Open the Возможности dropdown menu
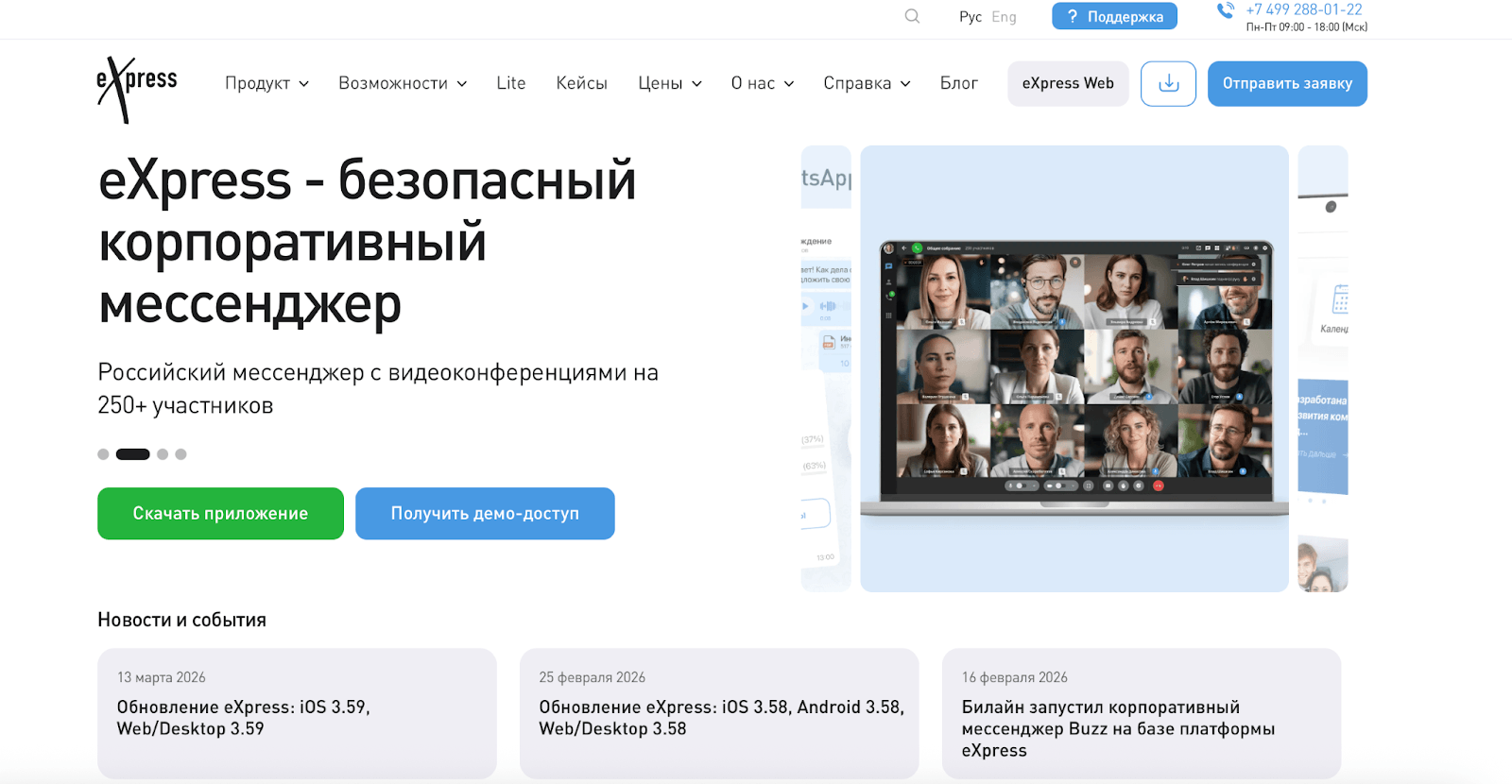The width and height of the screenshot is (1512, 784). pyautogui.click(x=403, y=83)
